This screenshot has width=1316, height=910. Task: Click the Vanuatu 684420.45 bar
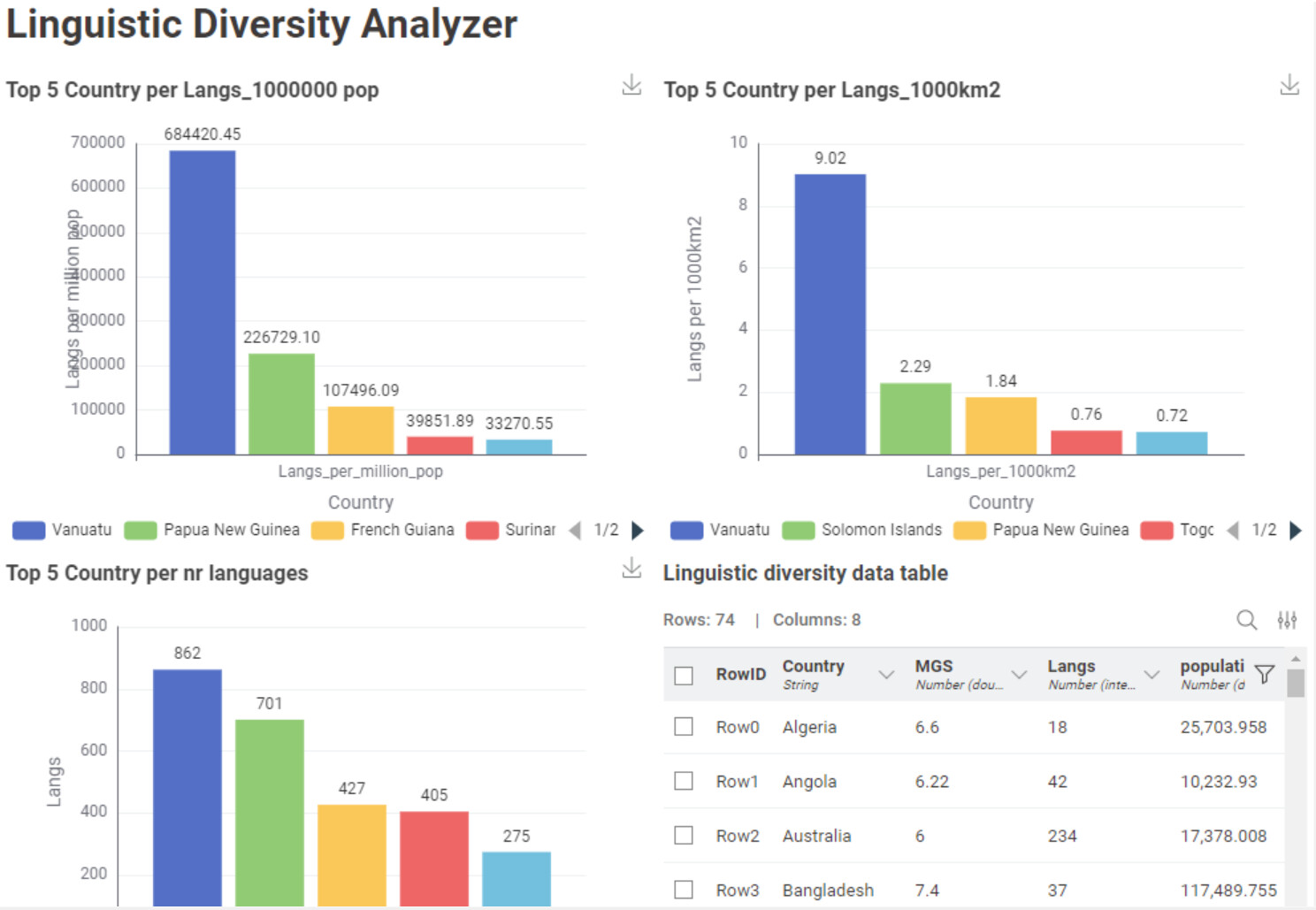[203, 302]
